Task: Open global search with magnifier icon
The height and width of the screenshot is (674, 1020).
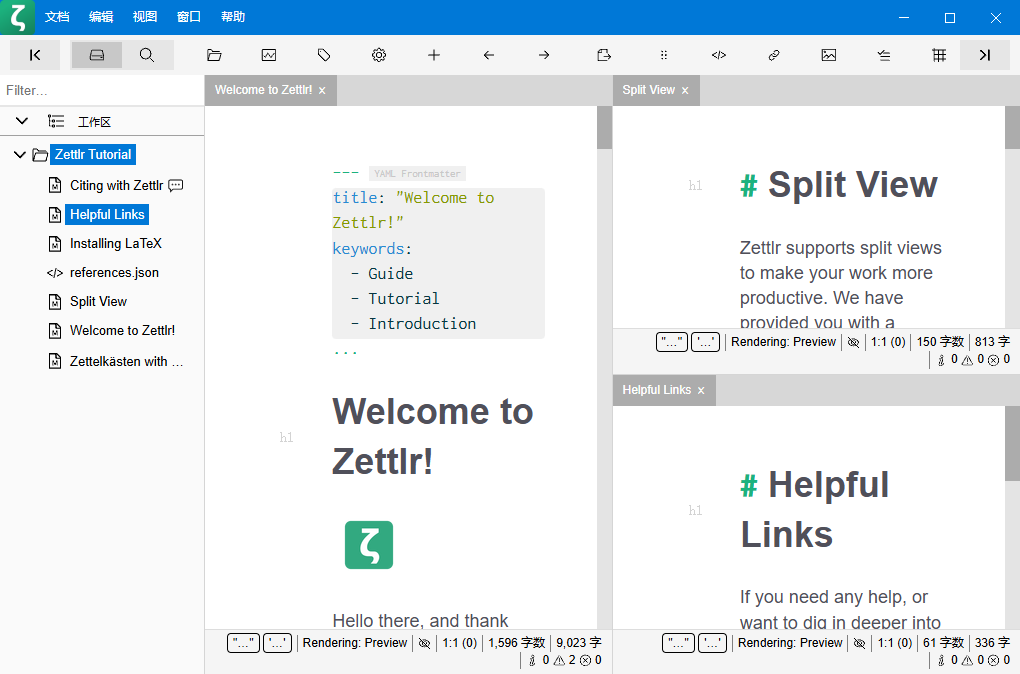Action: click(147, 55)
